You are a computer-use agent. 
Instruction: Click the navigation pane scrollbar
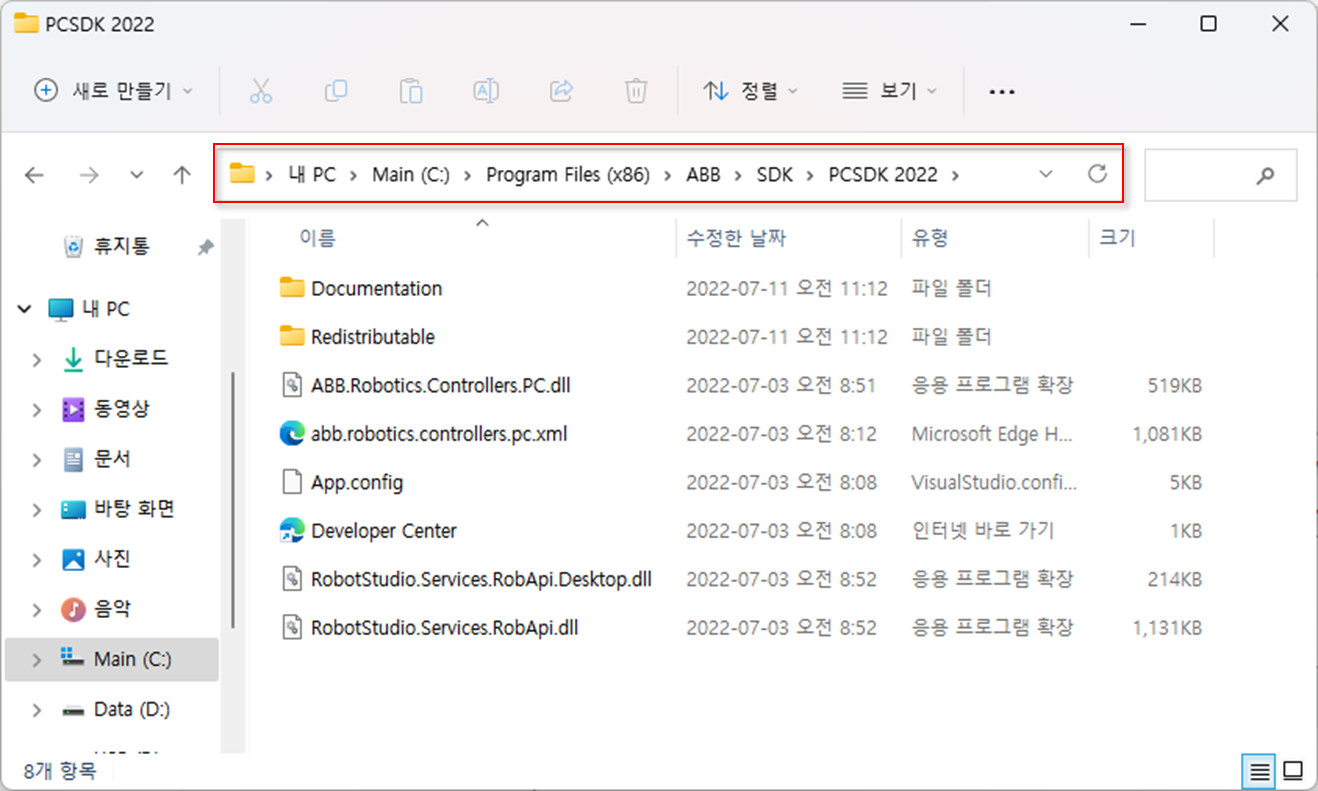[x=233, y=500]
